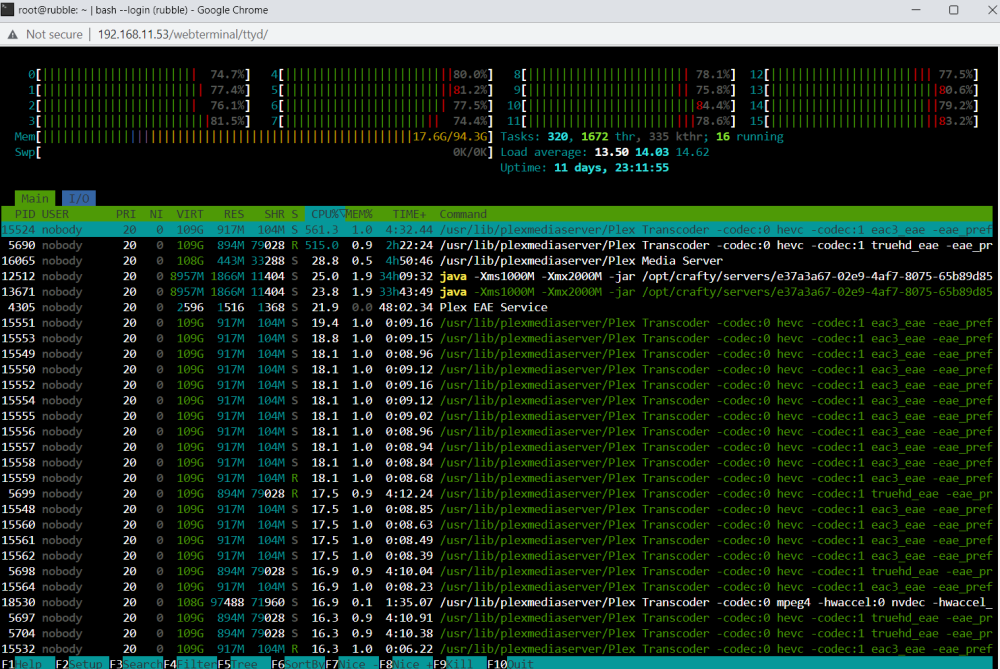Image resolution: width=1000 pixels, height=669 pixels.
Task: Click the terminal icon in Chrome title bar
Action: coord(7,10)
